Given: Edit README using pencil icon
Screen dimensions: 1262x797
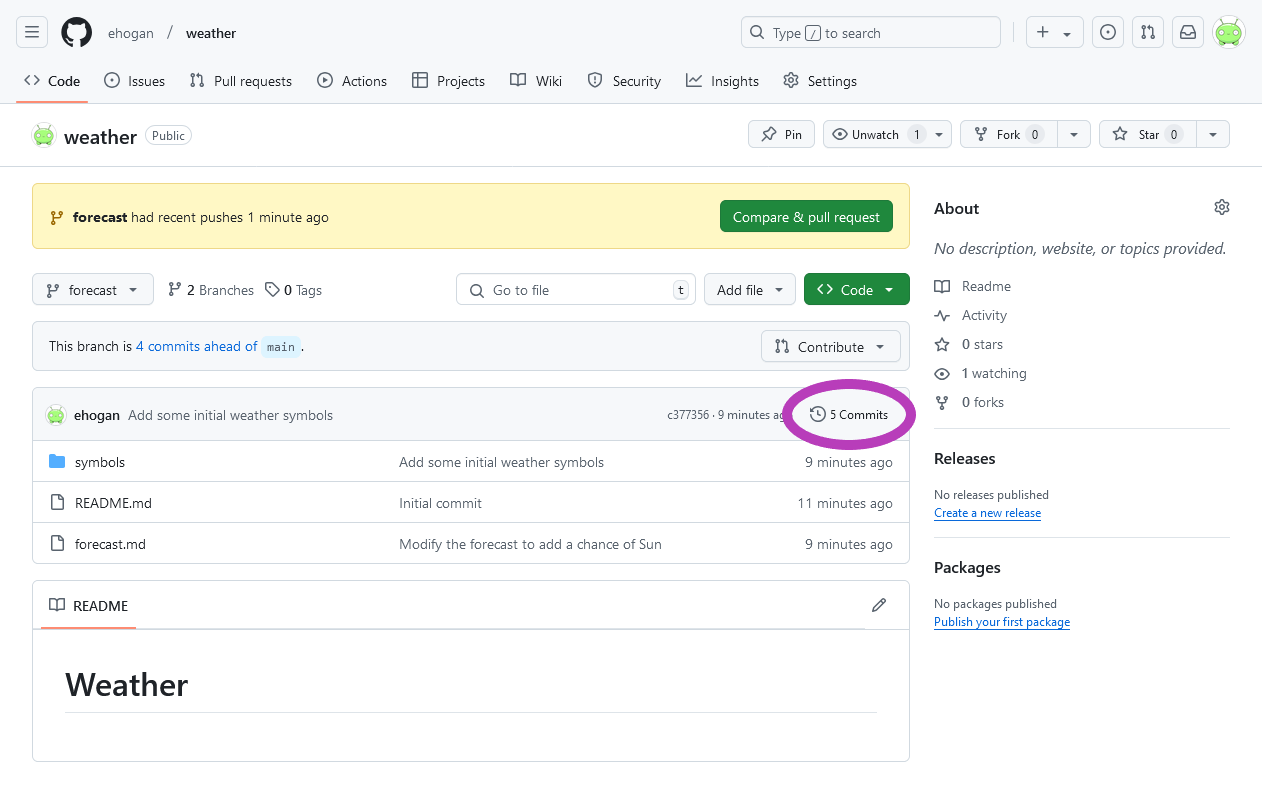Looking at the screenshot, I should 879,605.
